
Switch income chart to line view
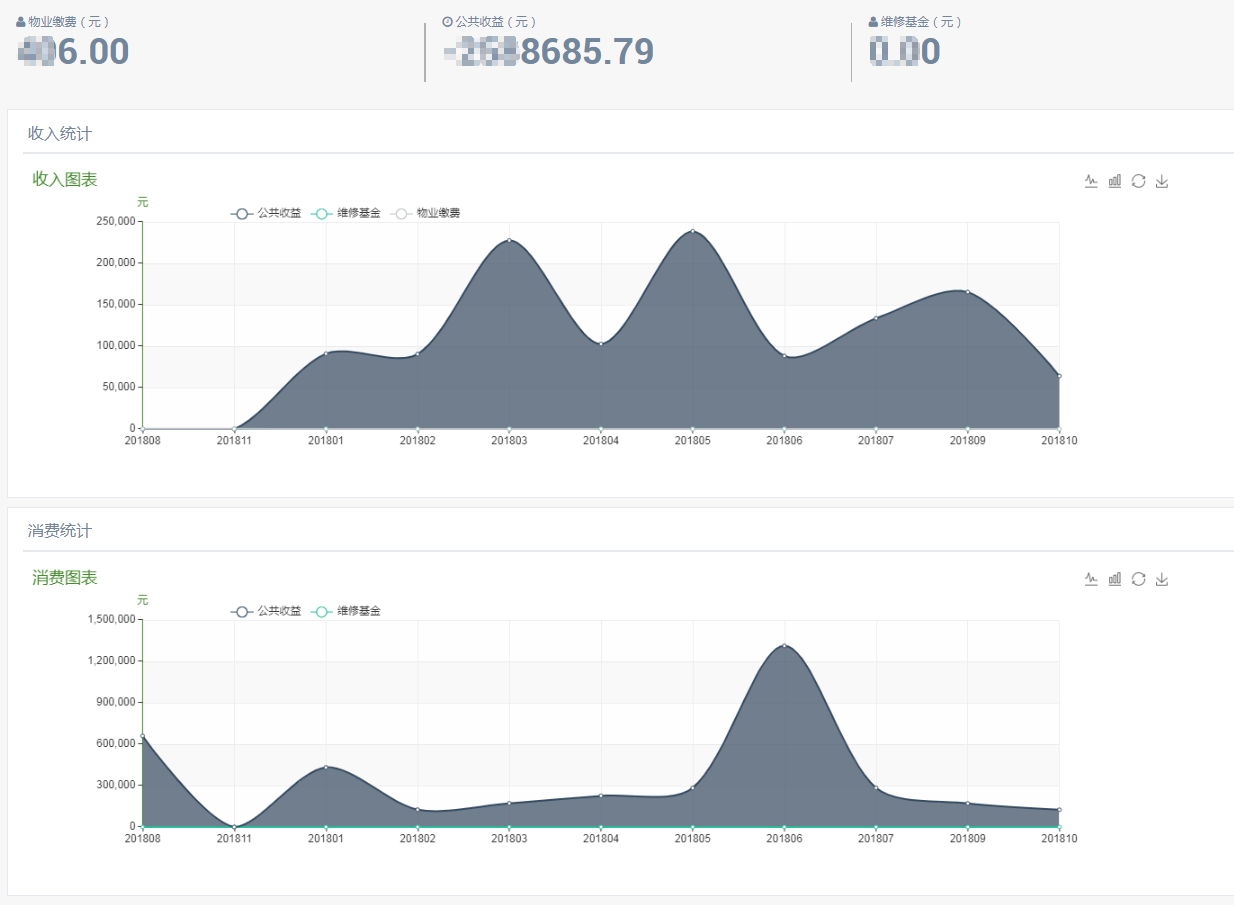(1091, 181)
